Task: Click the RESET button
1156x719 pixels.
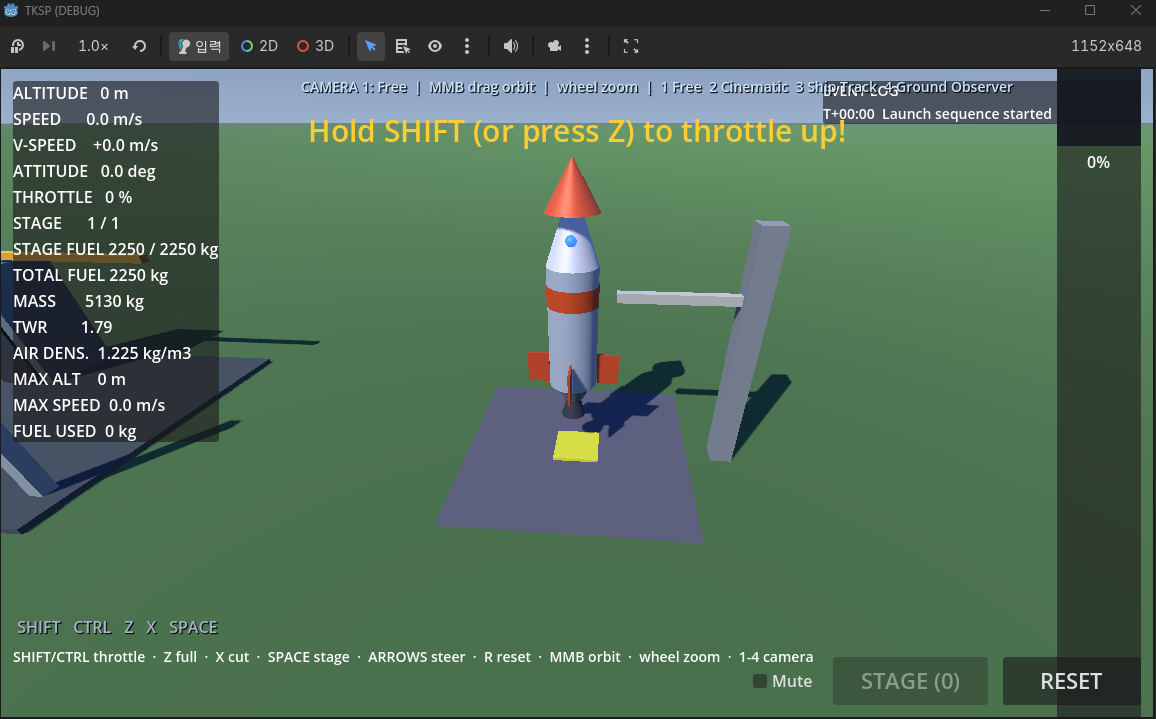Action: [1071, 681]
